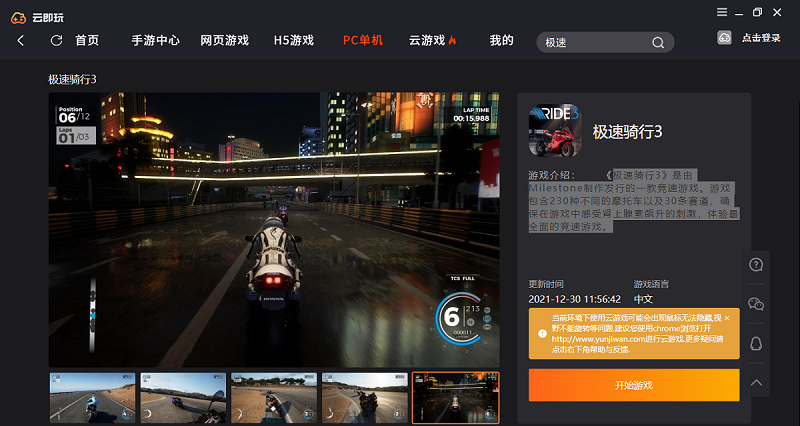Image resolution: width=800 pixels, height=426 pixels.
Task: Open the help question mark icon
Action: pyautogui.click(x=756, y=265)
